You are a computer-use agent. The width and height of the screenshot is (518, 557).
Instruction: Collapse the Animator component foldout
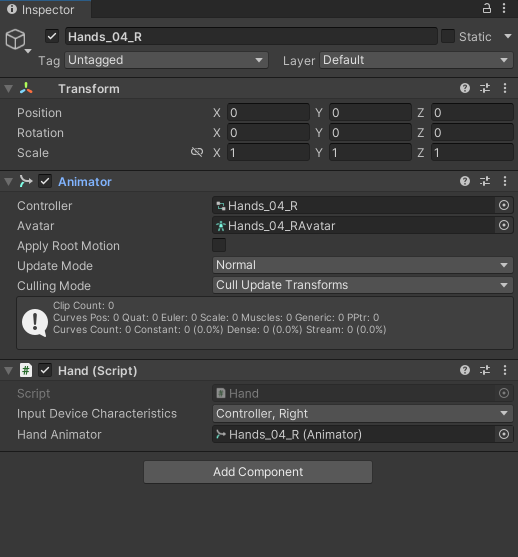pos(9,182)
